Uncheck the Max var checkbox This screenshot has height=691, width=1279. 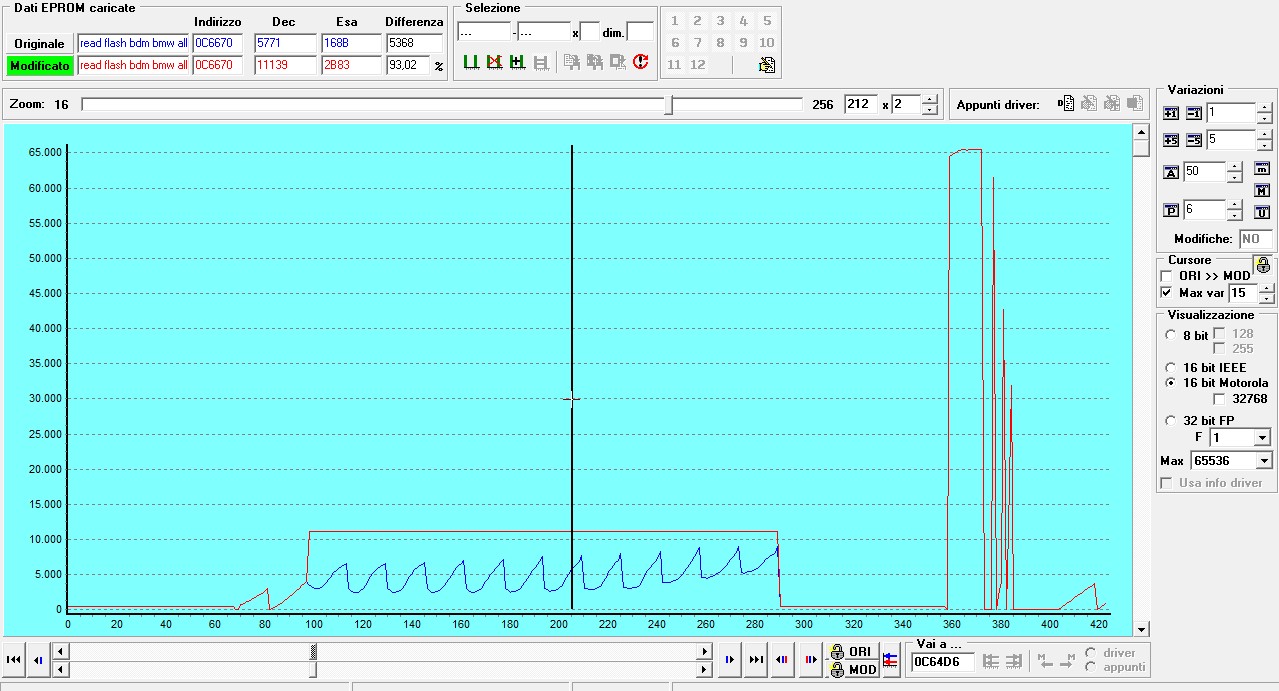(1166, 293)
